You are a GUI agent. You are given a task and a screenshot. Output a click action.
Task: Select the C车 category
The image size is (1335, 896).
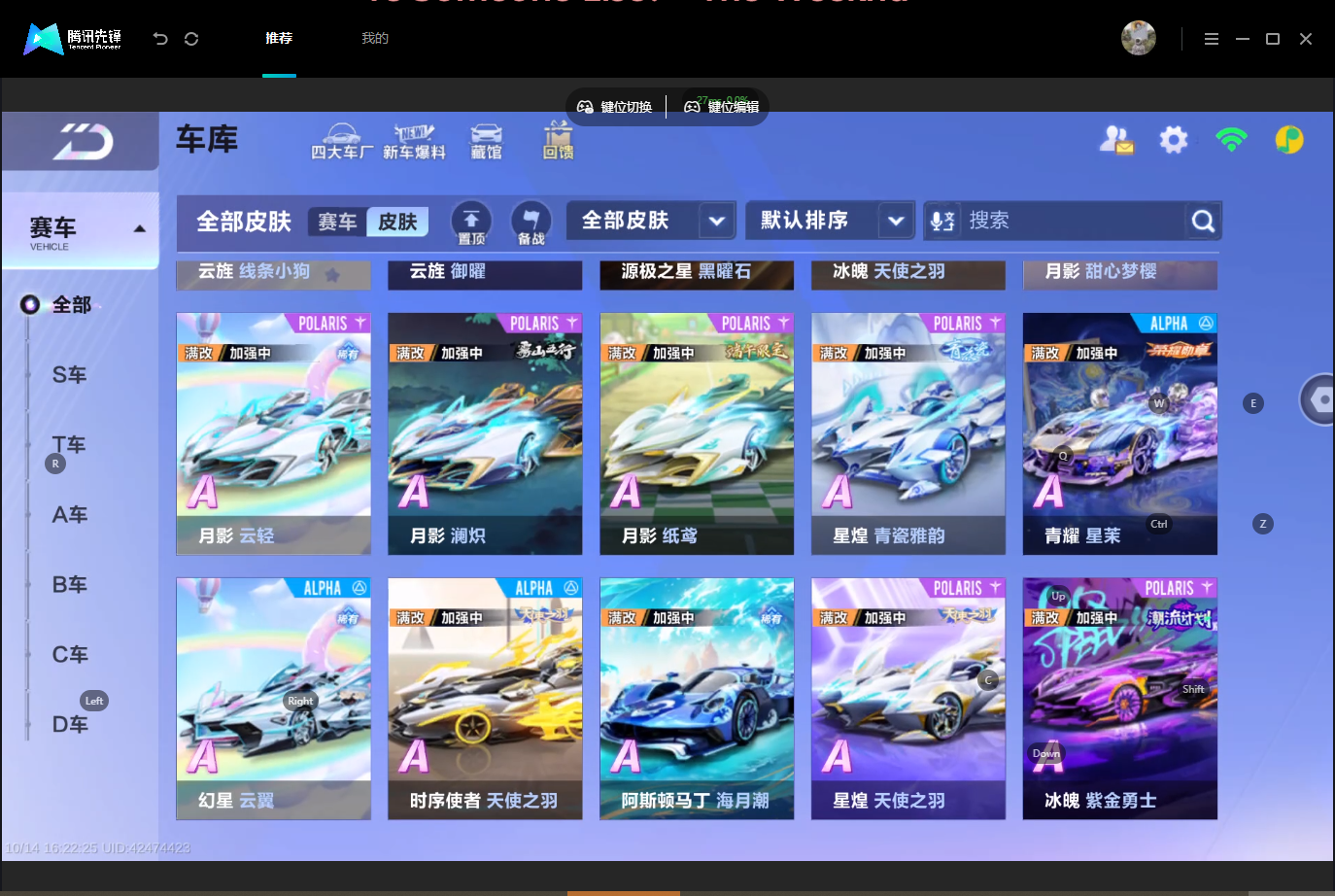[70, 655]
